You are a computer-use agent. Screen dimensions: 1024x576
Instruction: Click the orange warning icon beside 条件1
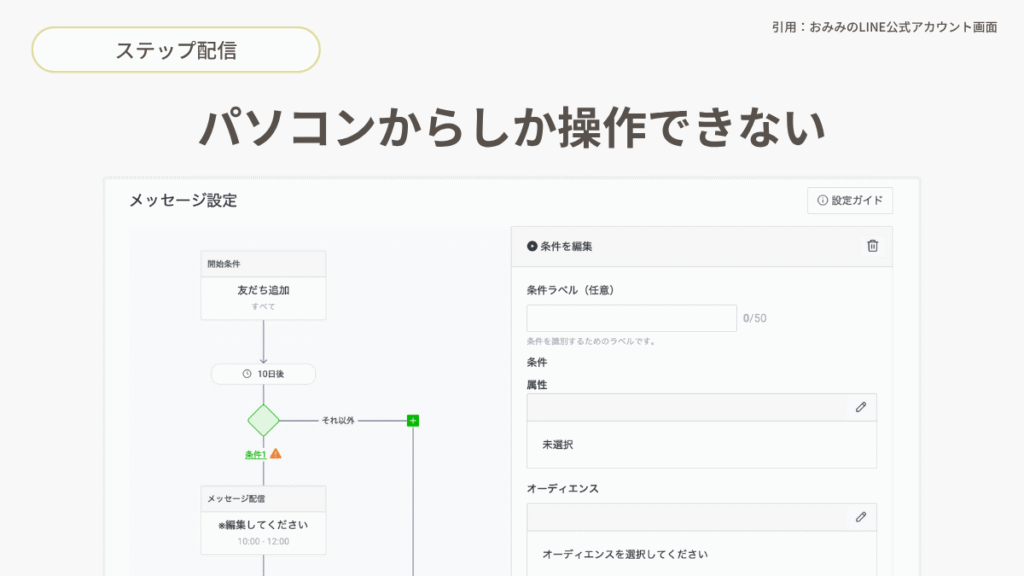coord(276,454)
